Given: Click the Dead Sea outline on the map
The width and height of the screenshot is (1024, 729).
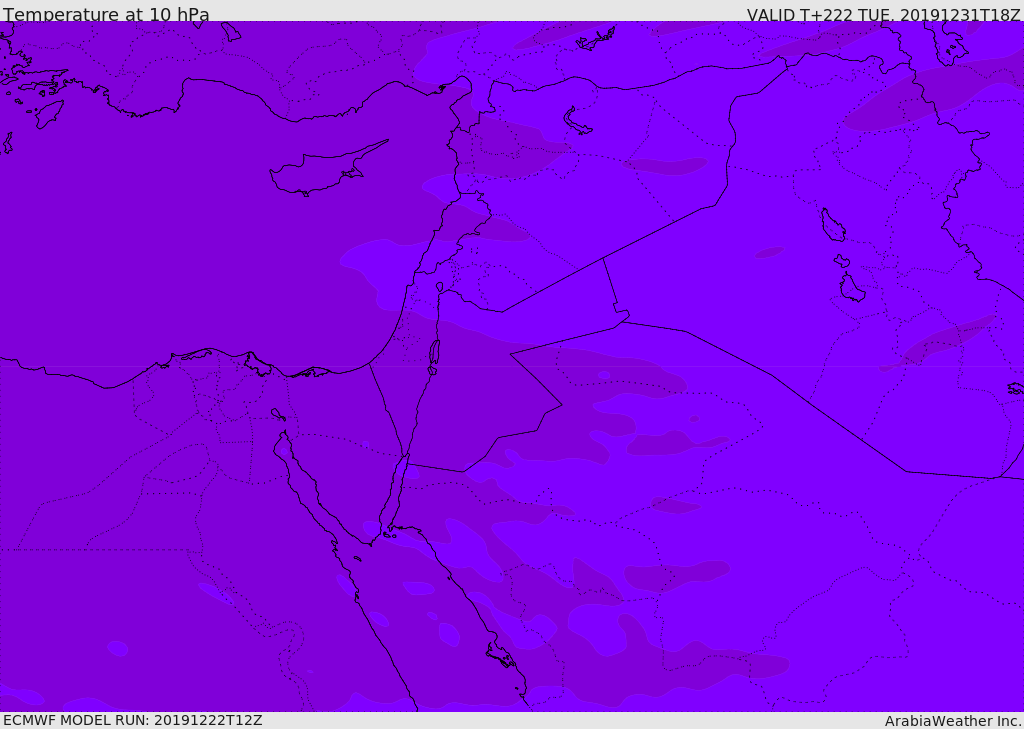Looking at the screenshot, I should point(434,355).
